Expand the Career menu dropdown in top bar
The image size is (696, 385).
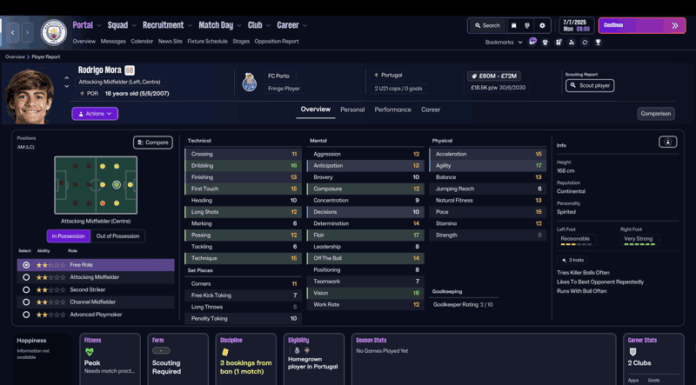coord(304,26)
